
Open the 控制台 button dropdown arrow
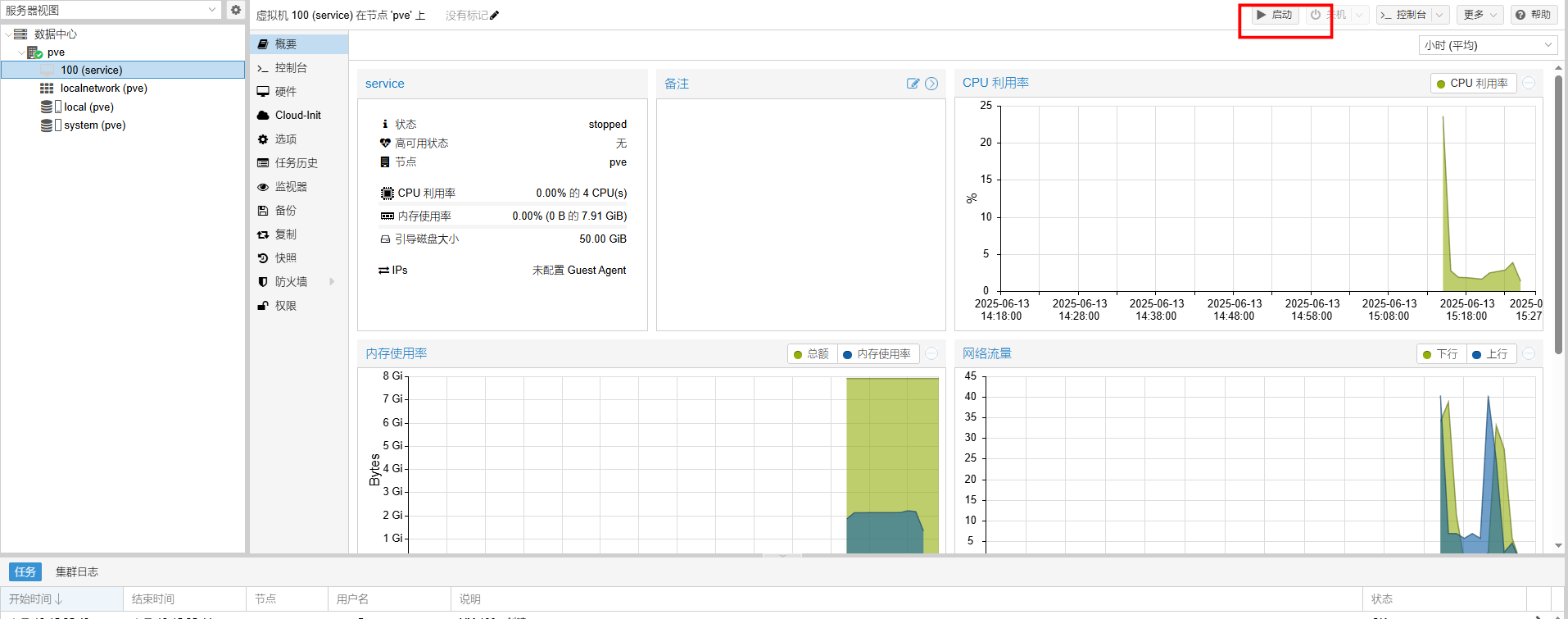pyautogui.click(x=1439, y=15)
